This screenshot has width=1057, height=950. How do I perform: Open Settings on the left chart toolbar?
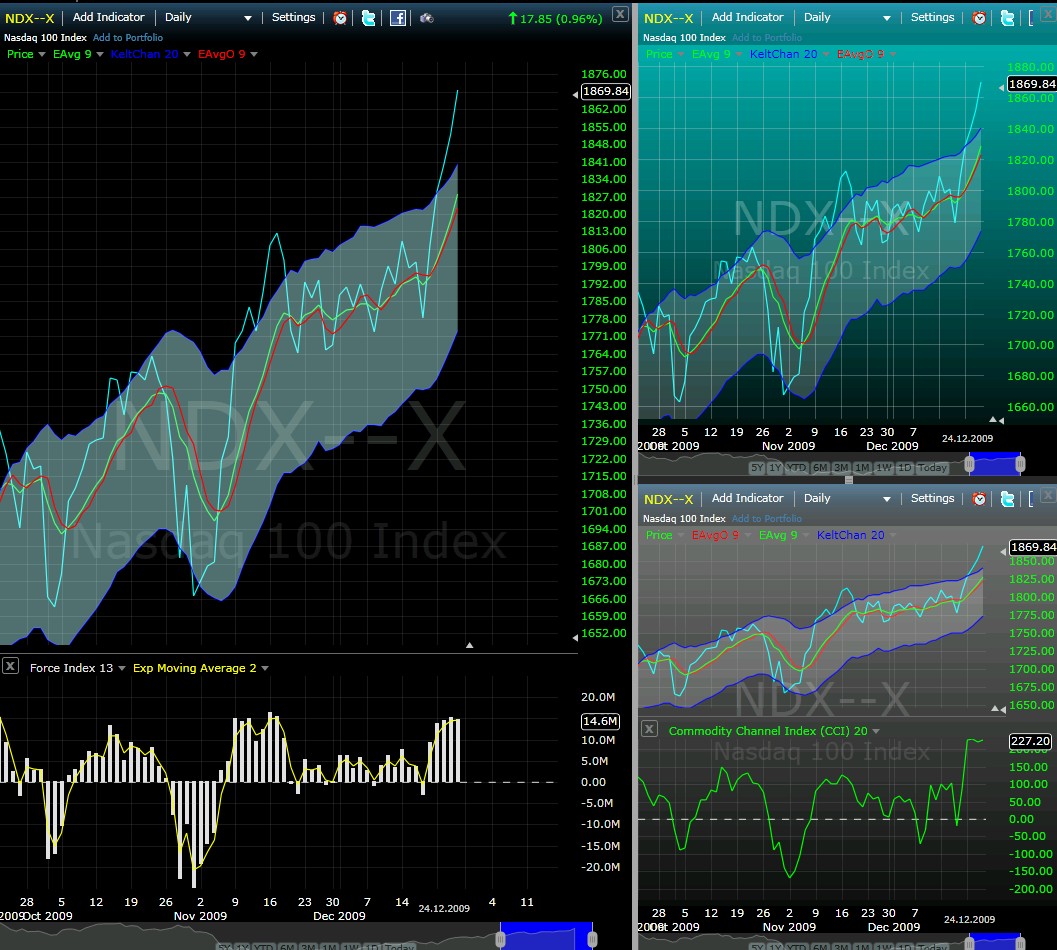click(293, 17)
